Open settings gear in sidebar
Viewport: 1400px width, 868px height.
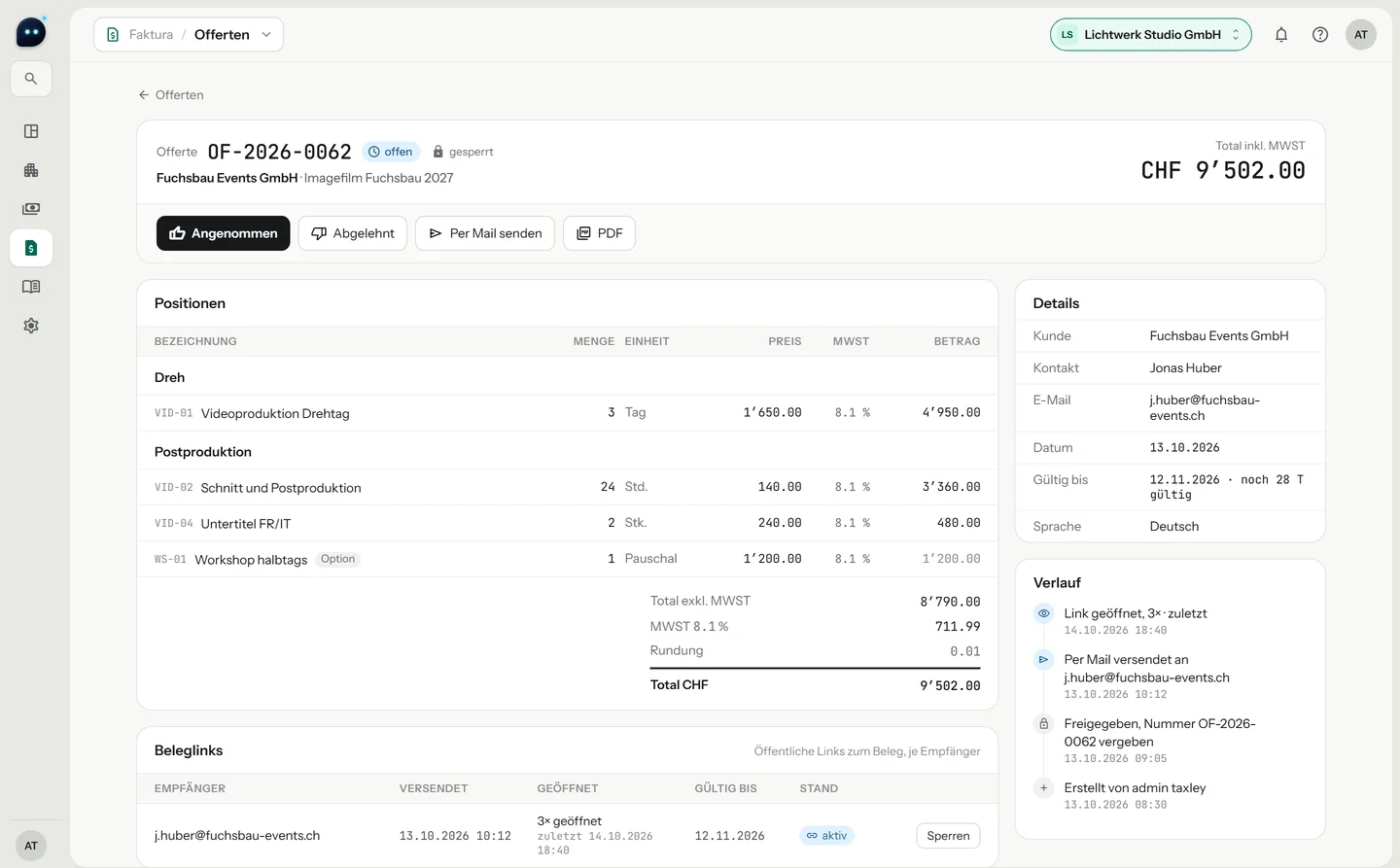[x=31, y=326]
